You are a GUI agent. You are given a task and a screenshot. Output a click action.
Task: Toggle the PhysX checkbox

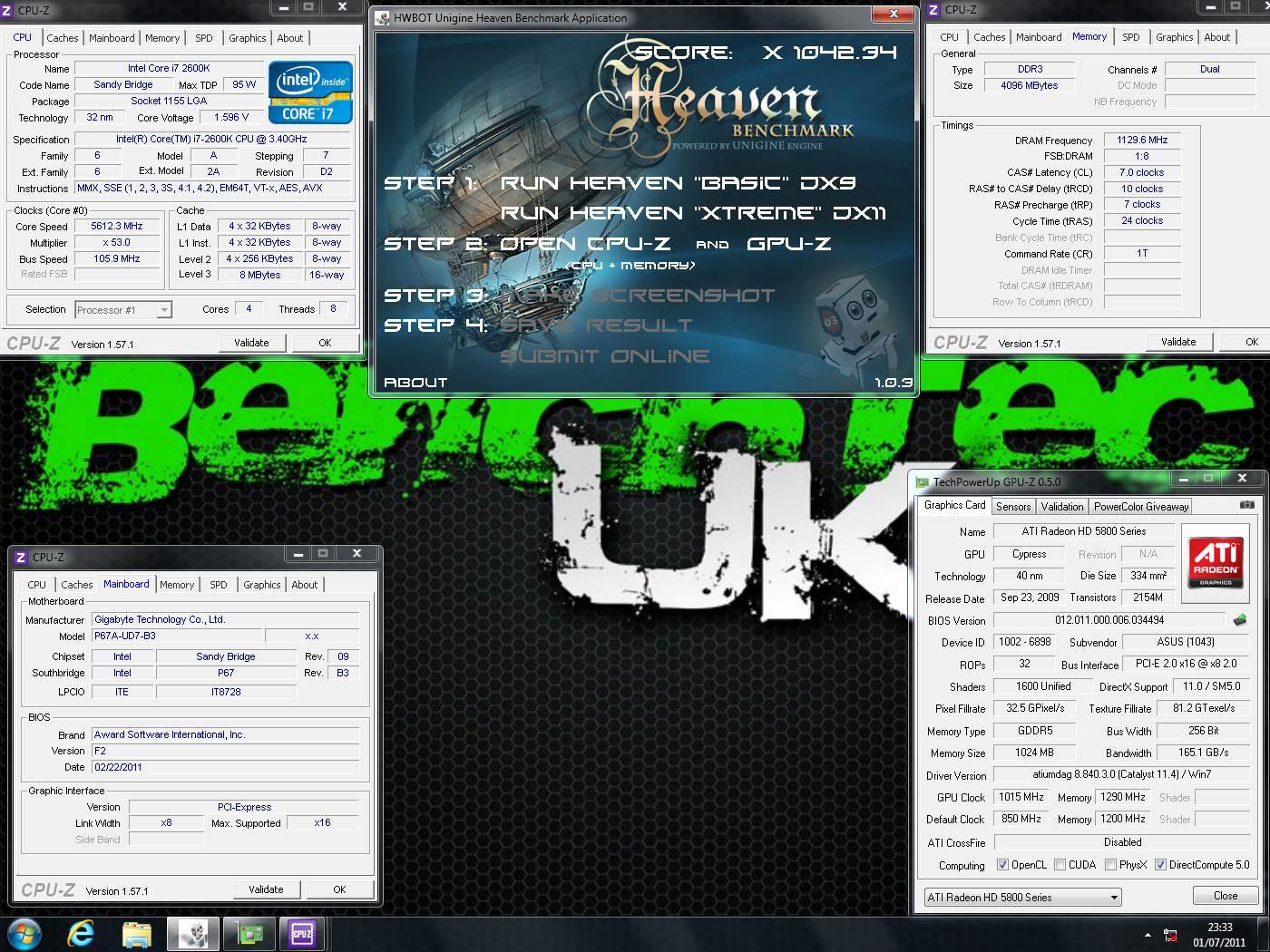(1110, 865)
